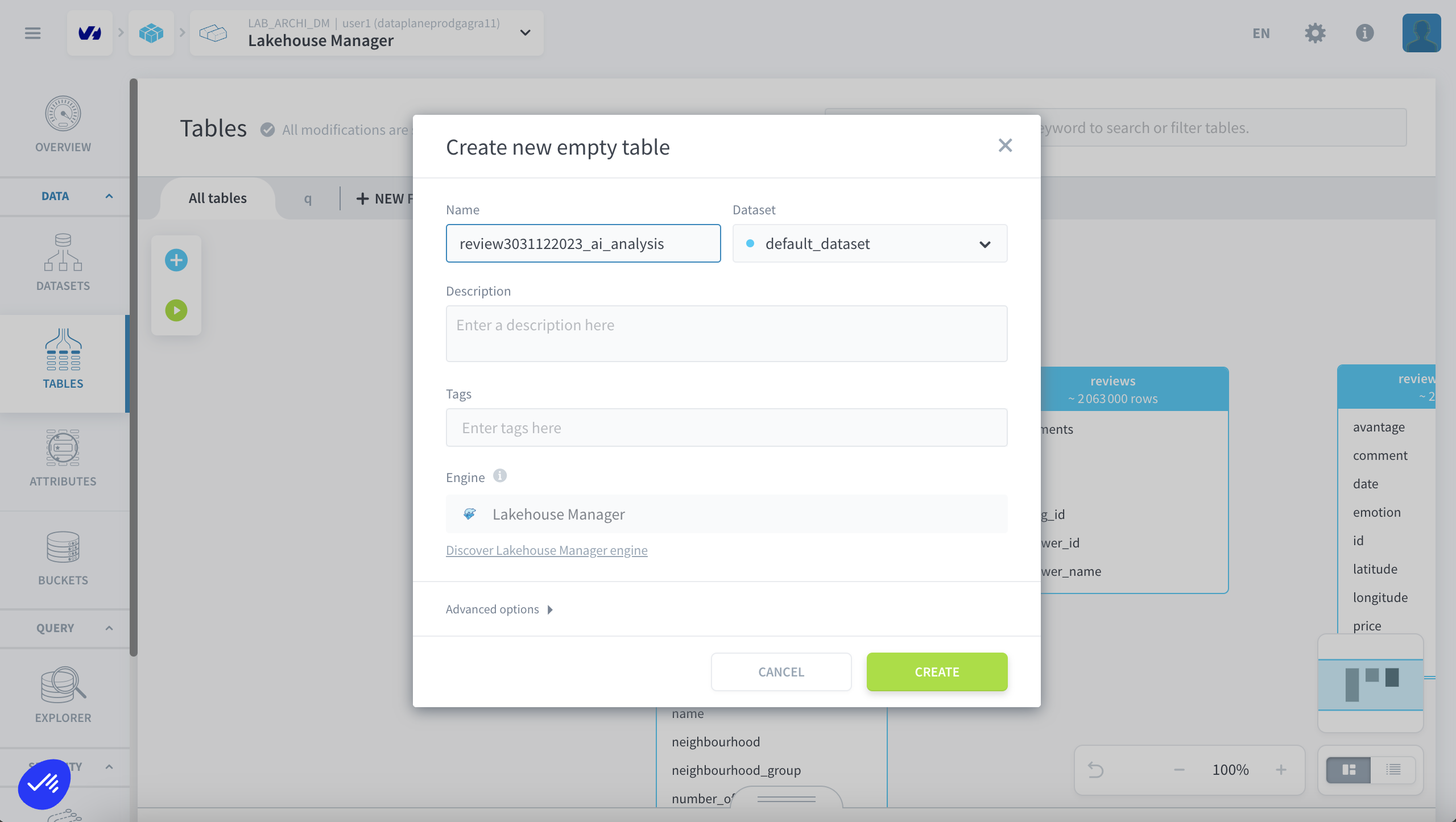
Task: Switch to list view toggle
Action: (1393, 770)
